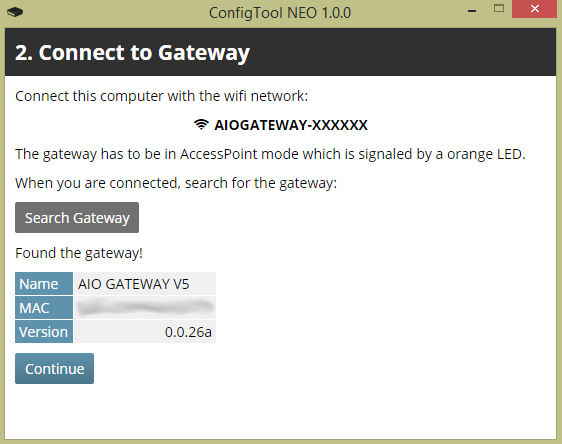Click the Name header cell
The image size is (562, 444).
[44, 284]
